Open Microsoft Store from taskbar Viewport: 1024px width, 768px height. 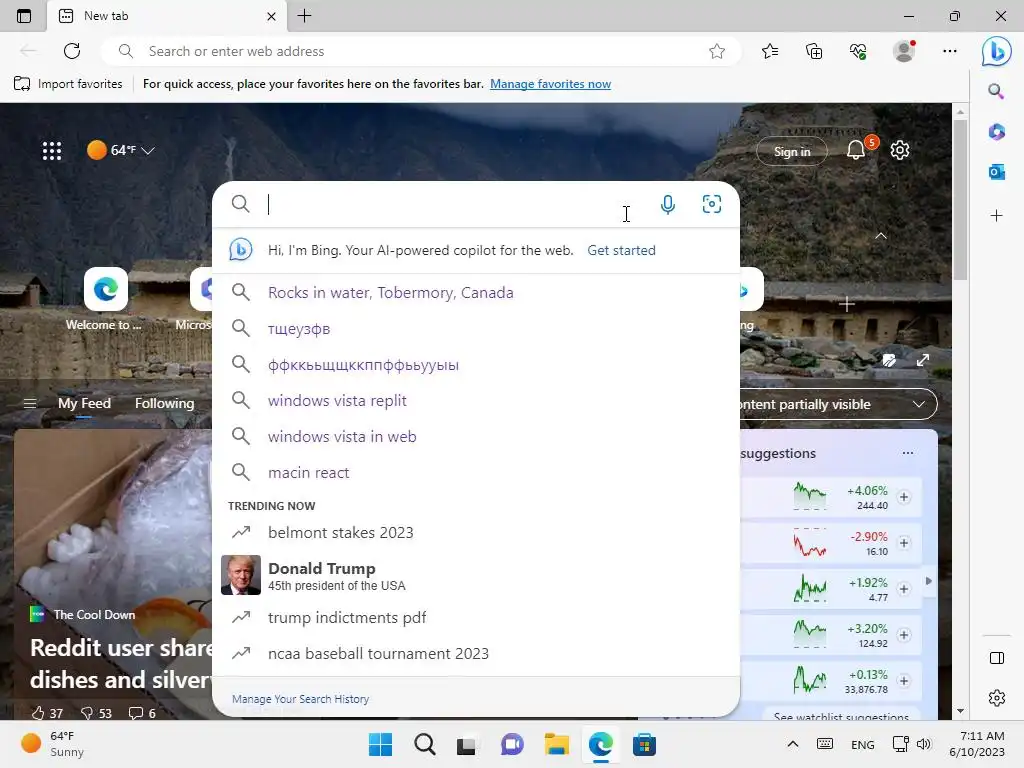(644, 744)
